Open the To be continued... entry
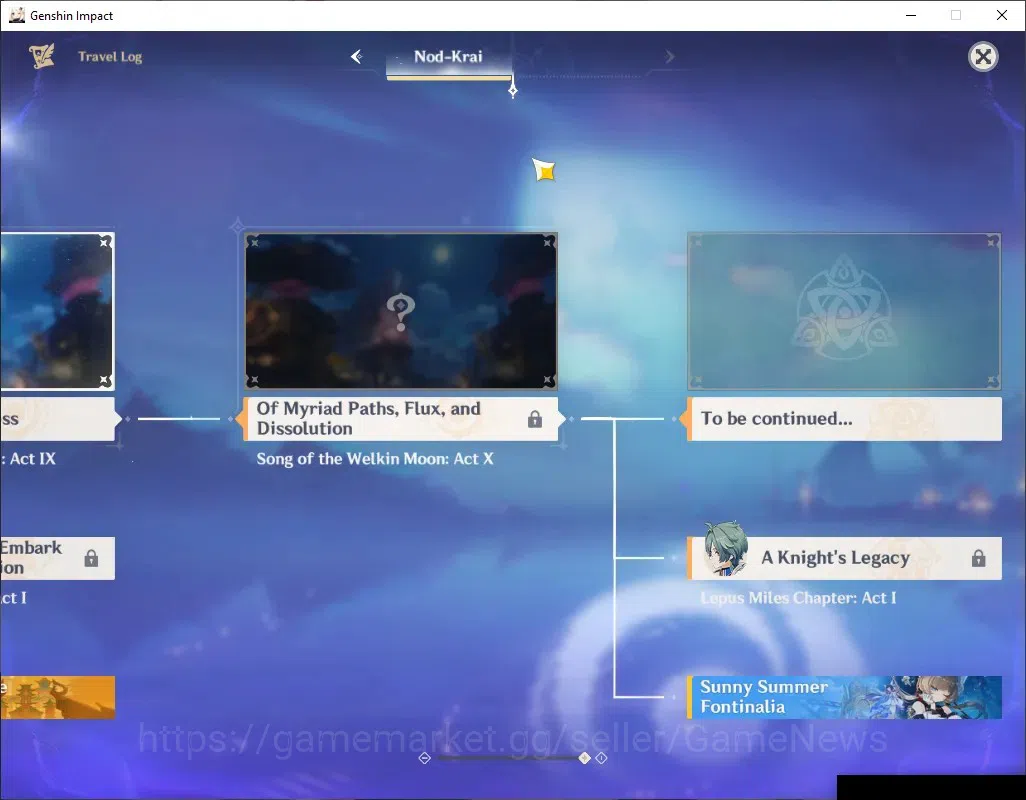 (844, 419)
